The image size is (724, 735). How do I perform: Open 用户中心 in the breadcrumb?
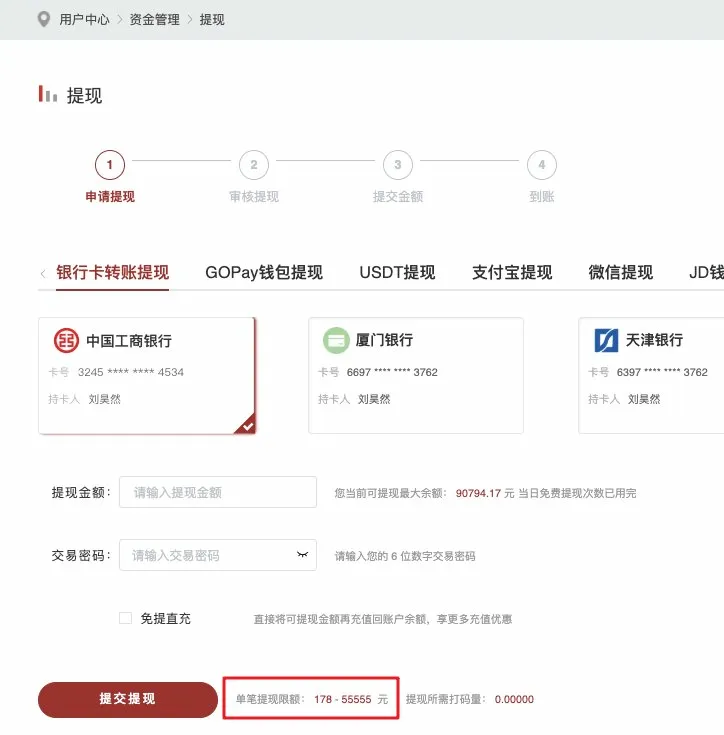[84, 19]
